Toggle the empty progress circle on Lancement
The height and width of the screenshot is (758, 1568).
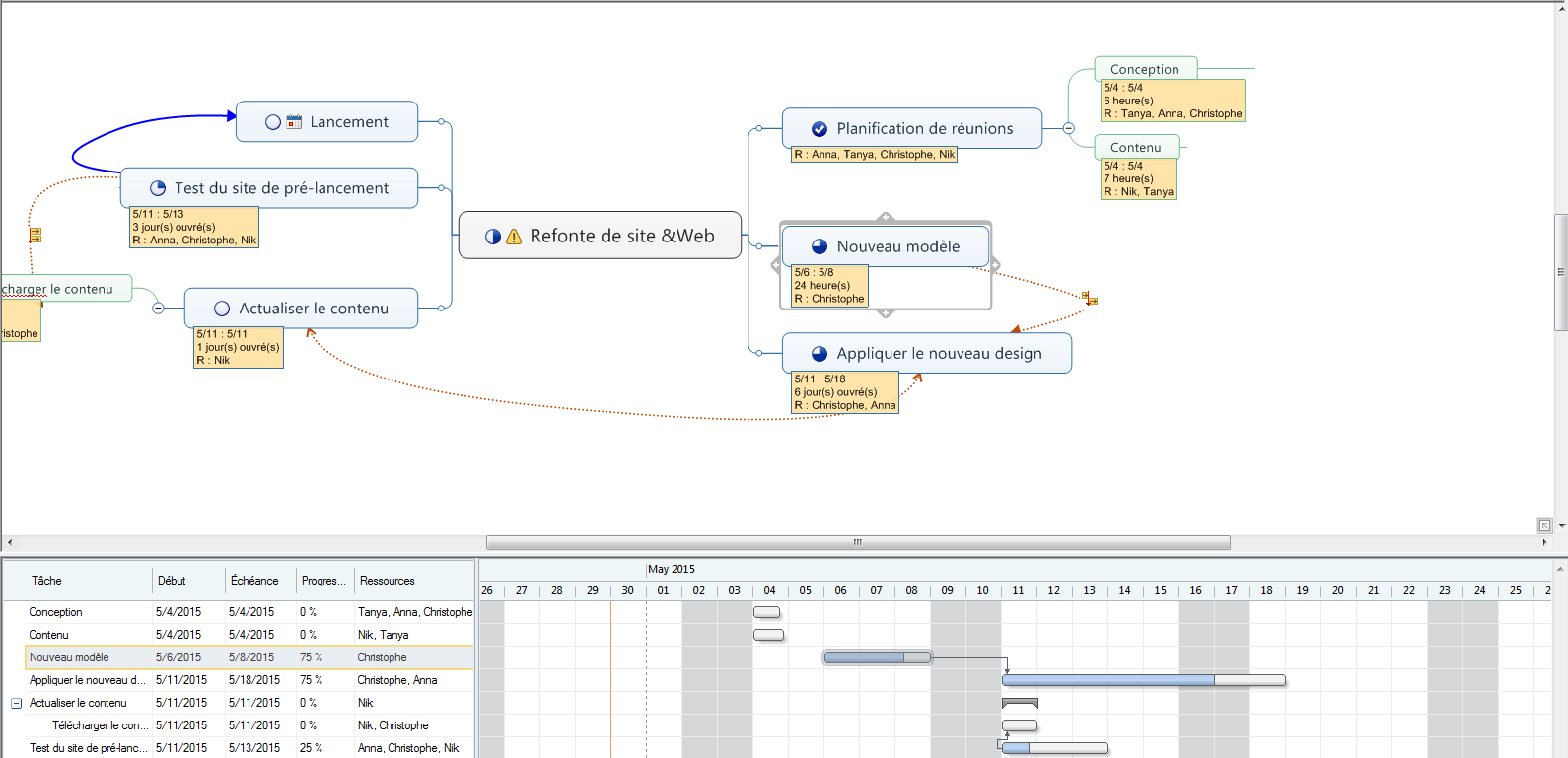pos(273,122)
